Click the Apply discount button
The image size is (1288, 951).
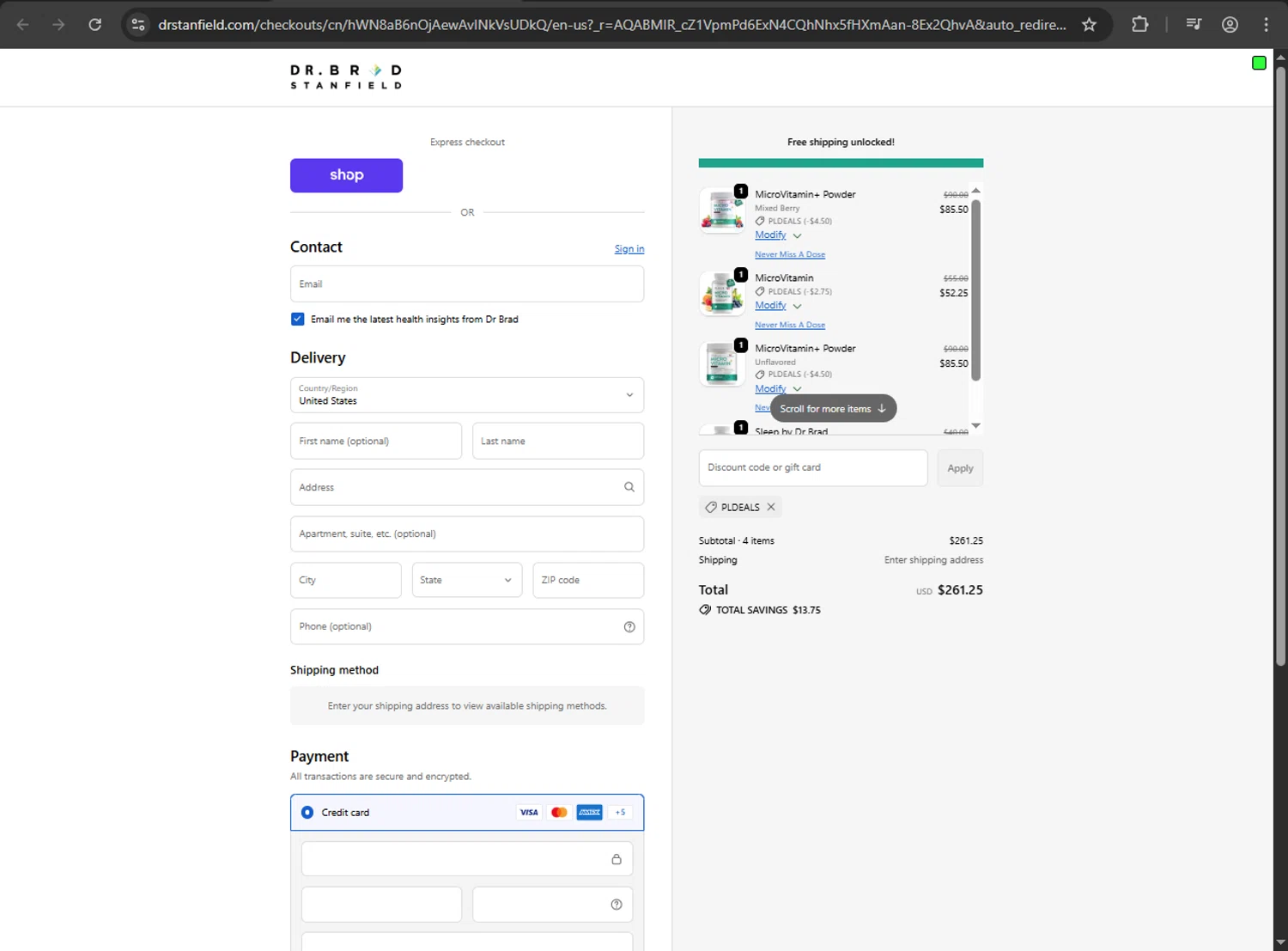click(x=960, y=468)
